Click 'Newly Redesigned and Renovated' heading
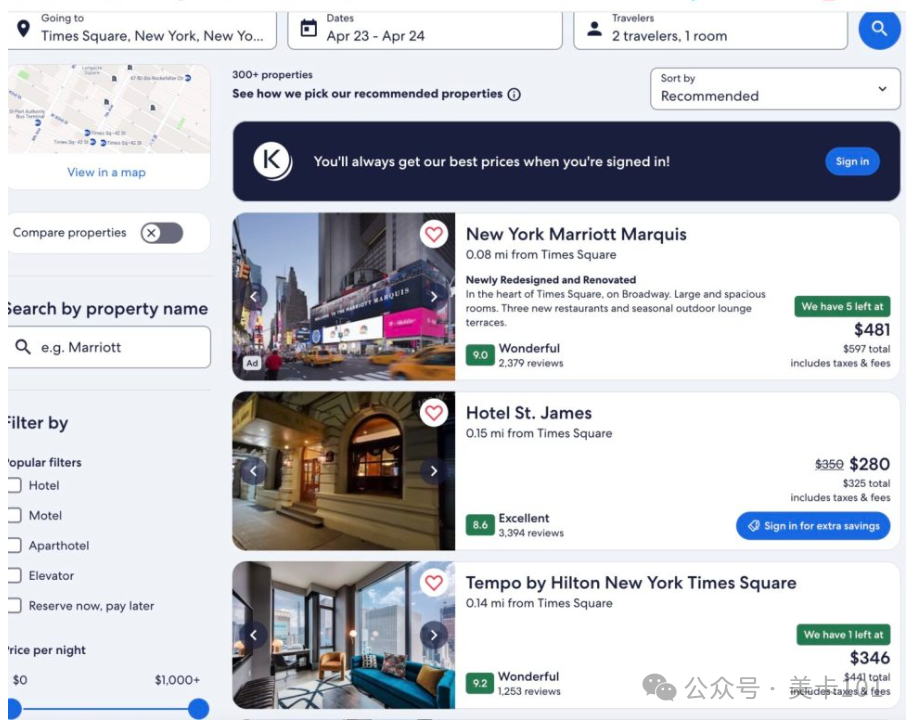 (x=551, y=280)
